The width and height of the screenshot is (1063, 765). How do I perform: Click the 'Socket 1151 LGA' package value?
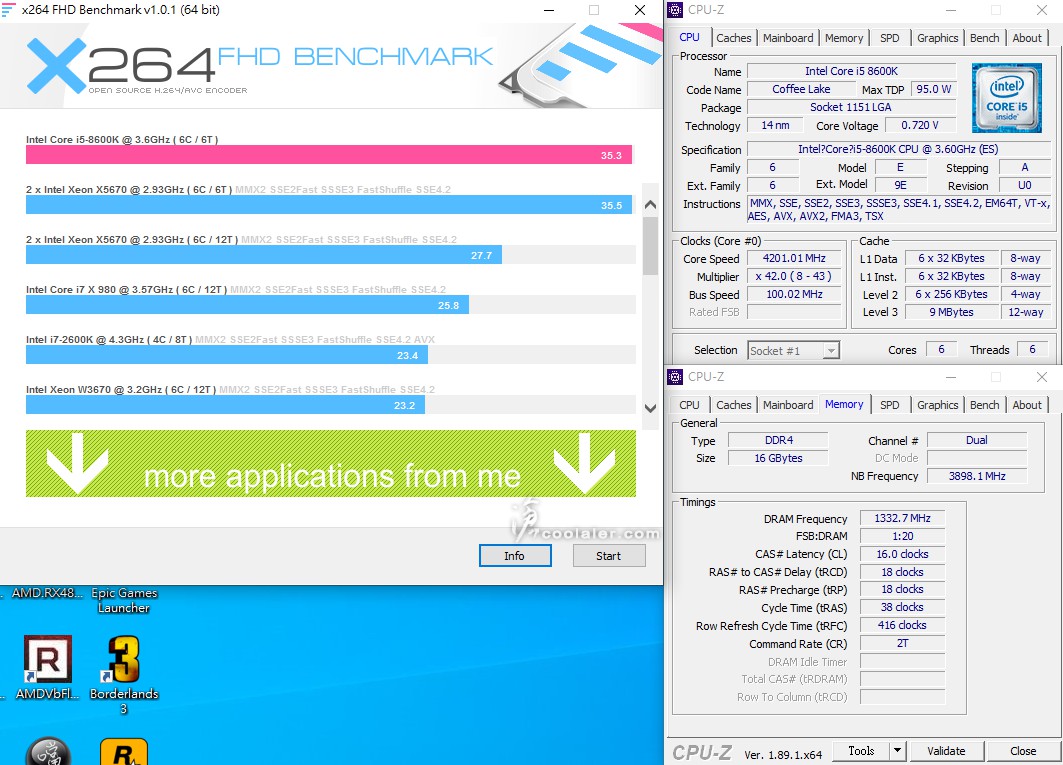[851, 107]
